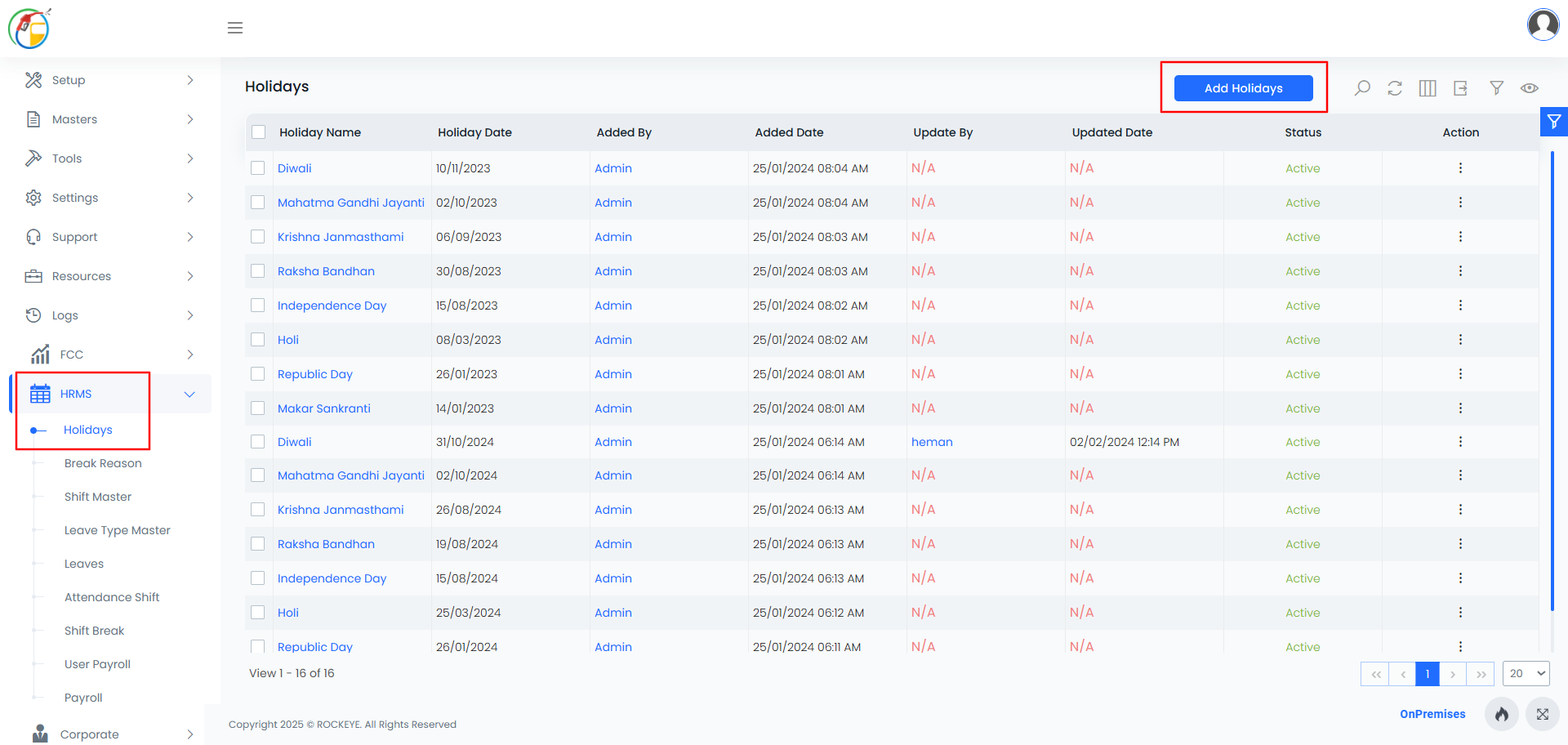Click the export icon in toolbar
The width and height of the screenshot is (1568, 745).
(1461, 88)
